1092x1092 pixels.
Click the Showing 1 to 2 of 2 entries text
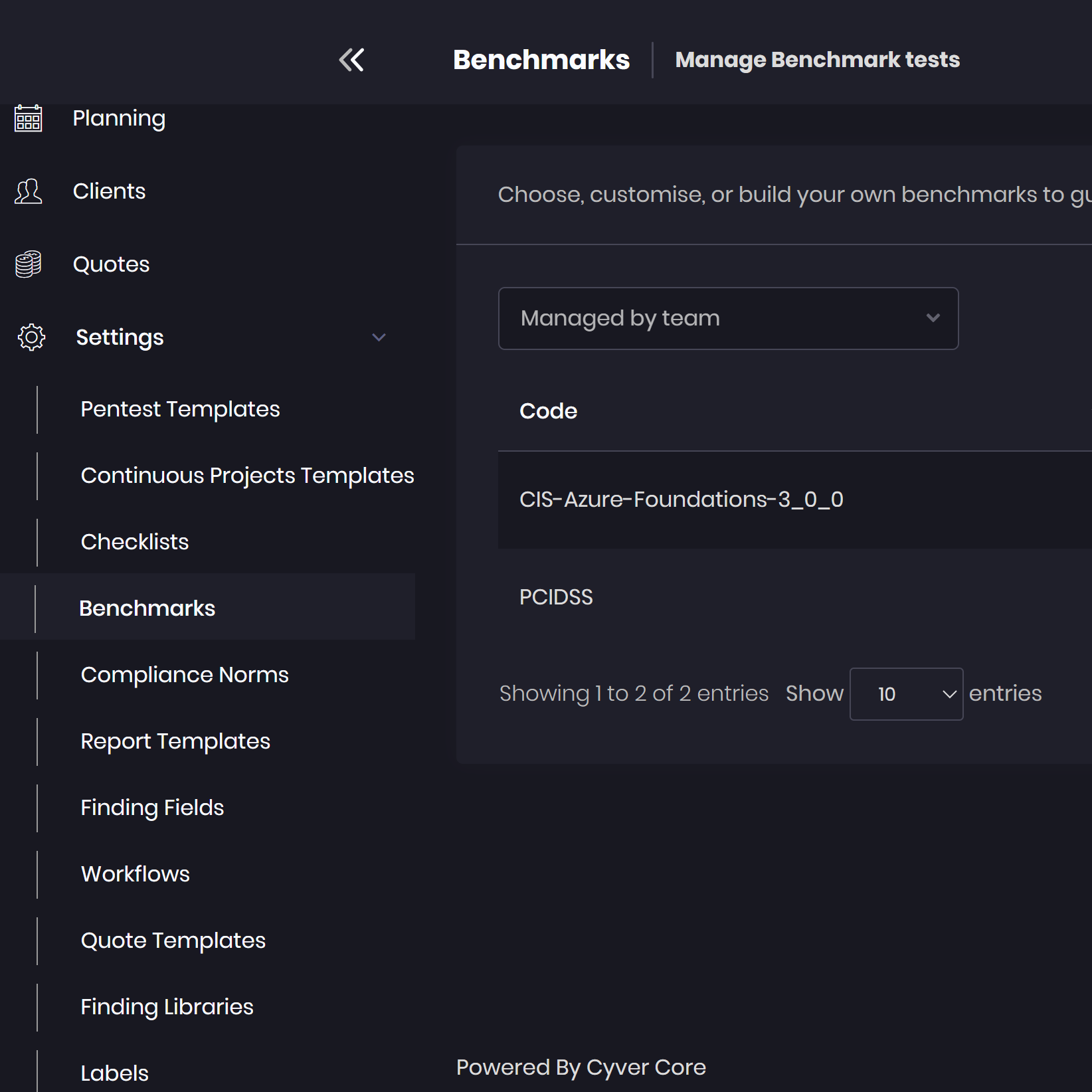(634, 693)
